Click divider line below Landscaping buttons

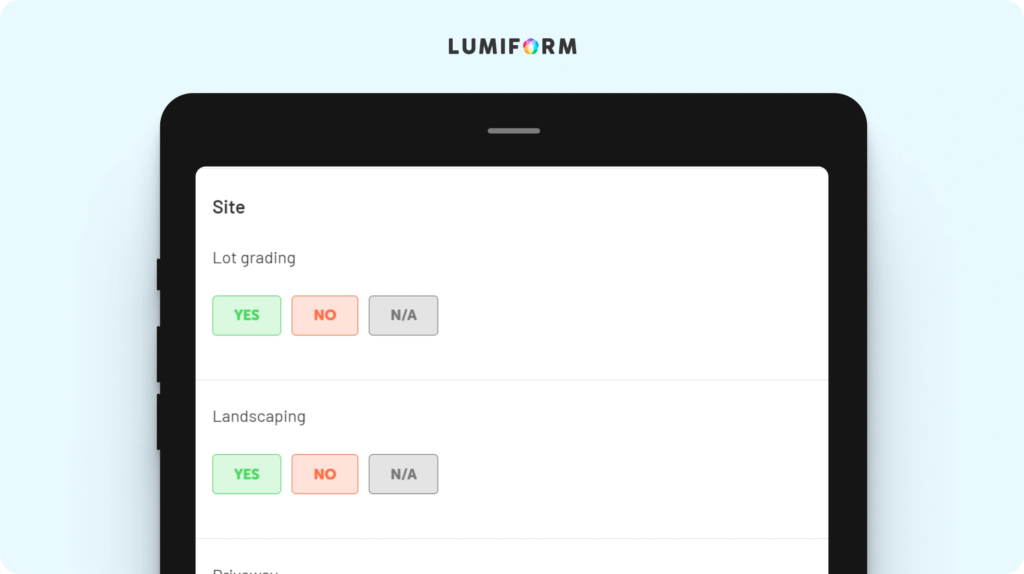[x=512, y=539]
